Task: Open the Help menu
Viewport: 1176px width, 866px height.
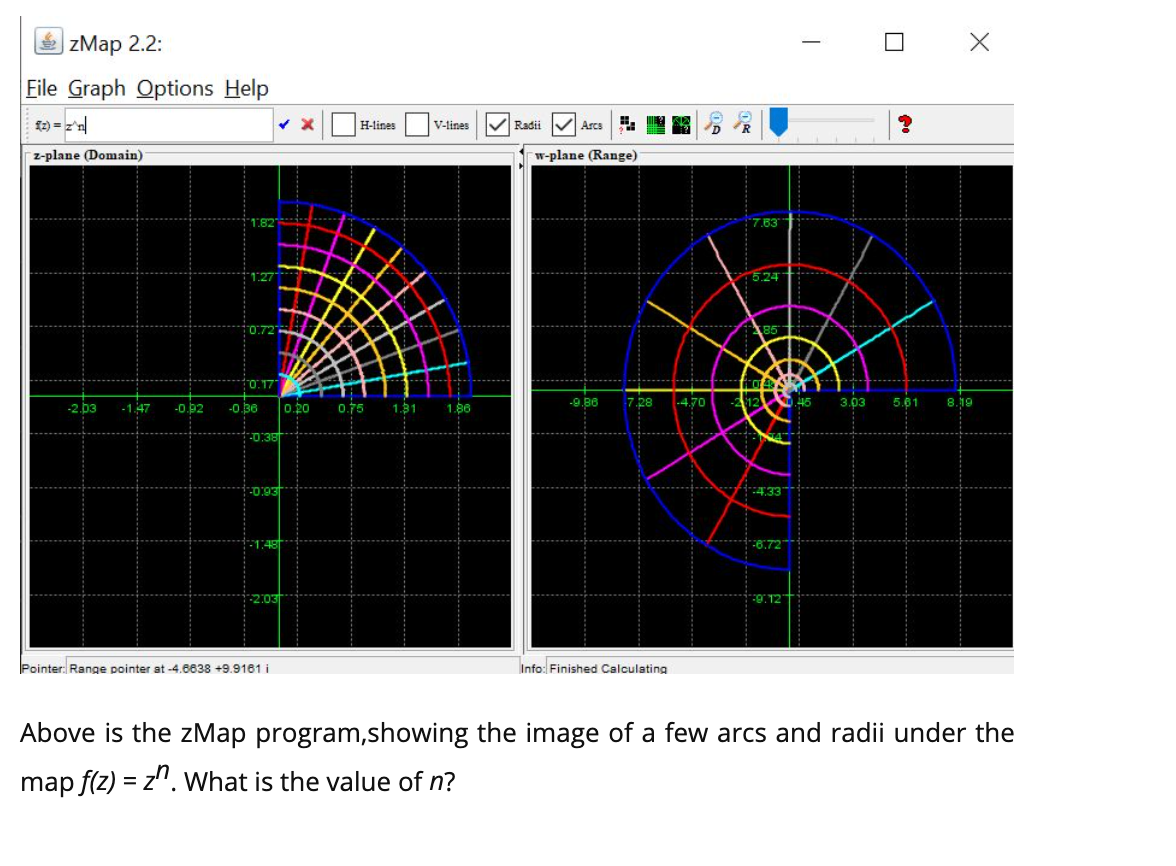Action: click(x=245, y=88)
